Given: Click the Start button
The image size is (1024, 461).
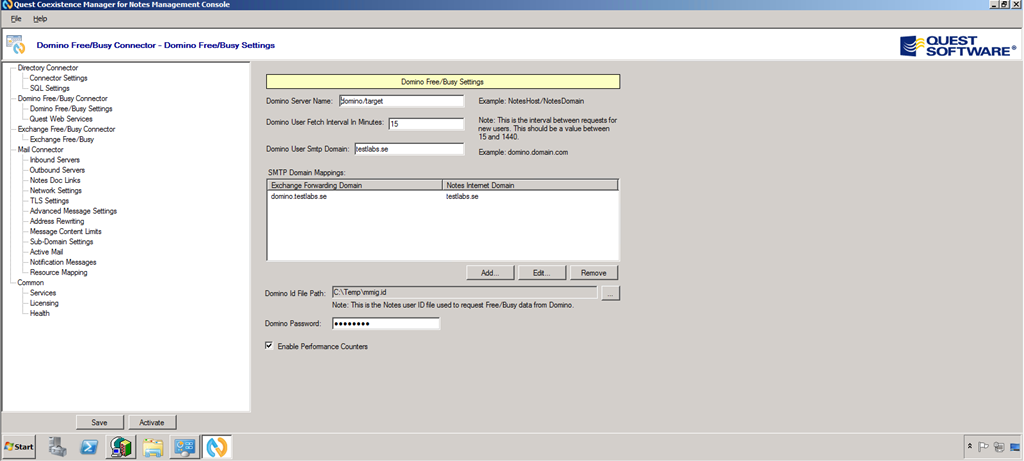Looking at the screenshot, I should (19, 447).
